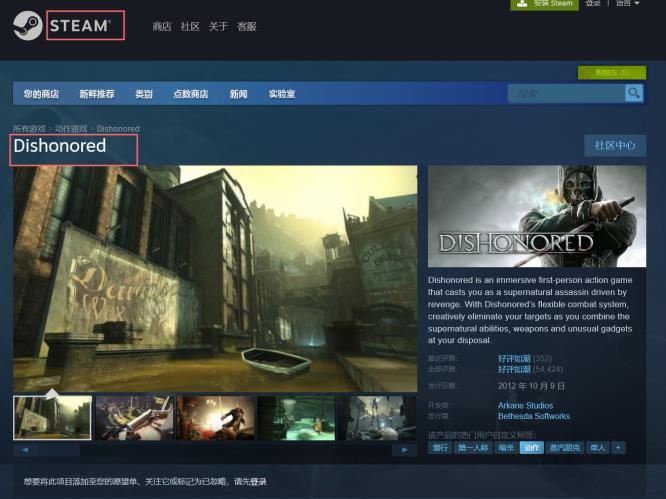Image resolution: width=666 pixels, height=499 pixels.
Task: Open the Arkane Studios developer link
Action: click(525, 406)
